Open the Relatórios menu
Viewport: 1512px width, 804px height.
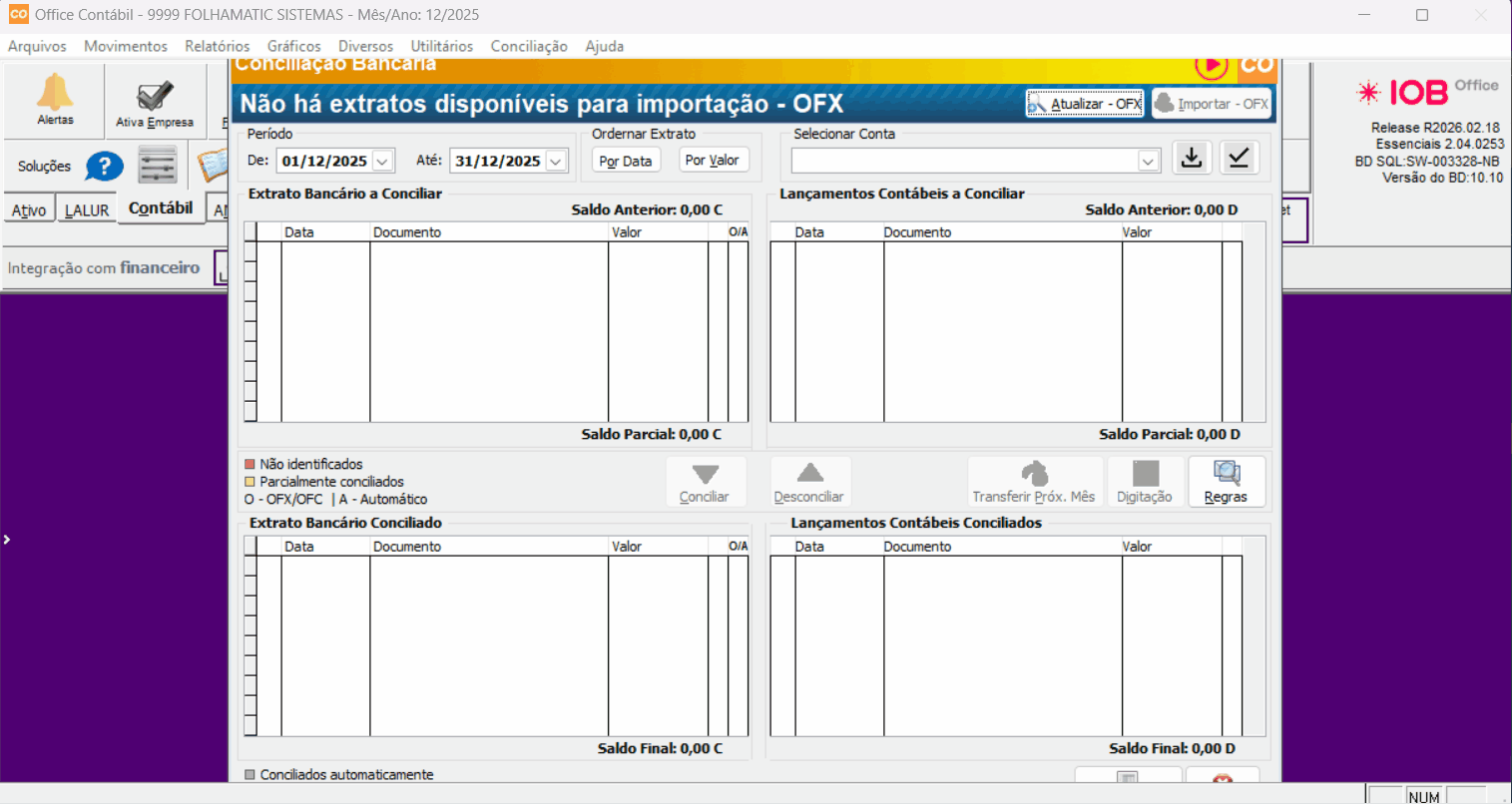click(x=217, y=46)
